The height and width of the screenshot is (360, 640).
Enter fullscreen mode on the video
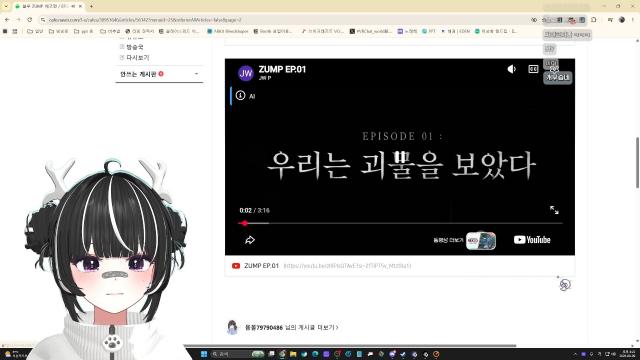coord(554,210)
